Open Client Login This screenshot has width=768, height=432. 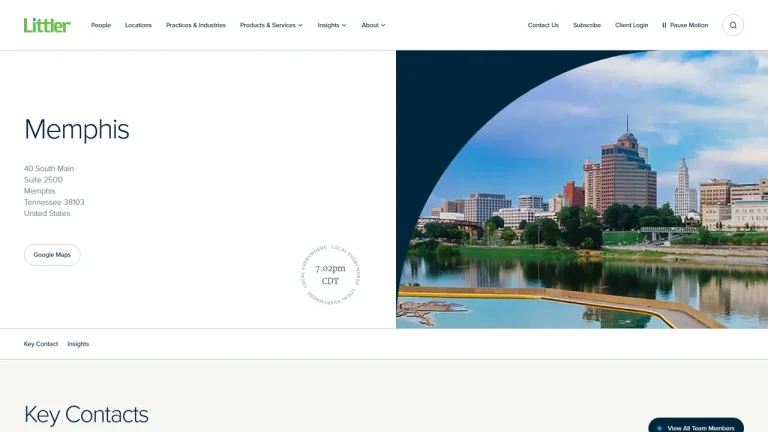(x=631, y=25)
